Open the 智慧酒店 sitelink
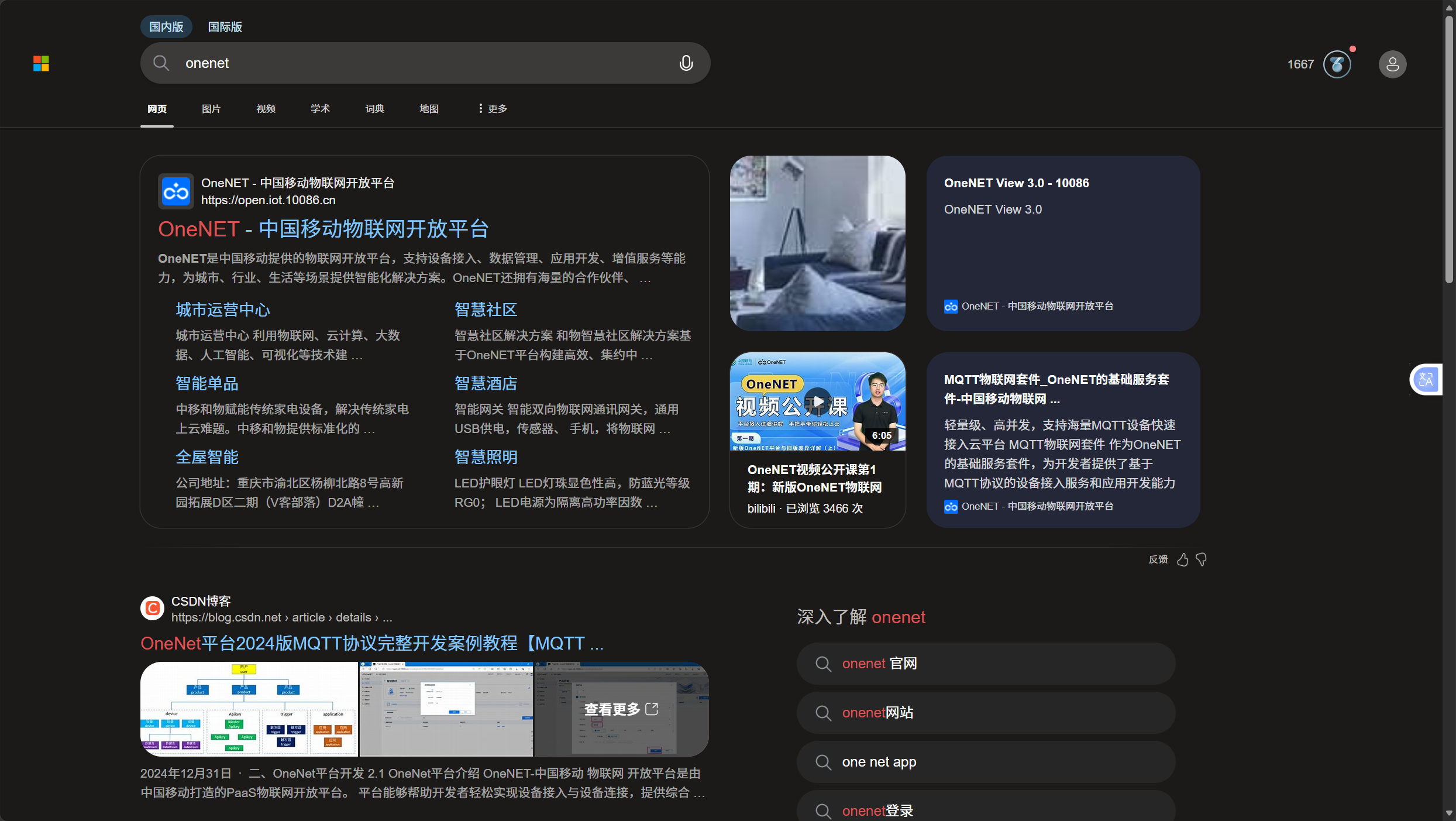This screenshot has width=1456, height=821. coord(486,383)
